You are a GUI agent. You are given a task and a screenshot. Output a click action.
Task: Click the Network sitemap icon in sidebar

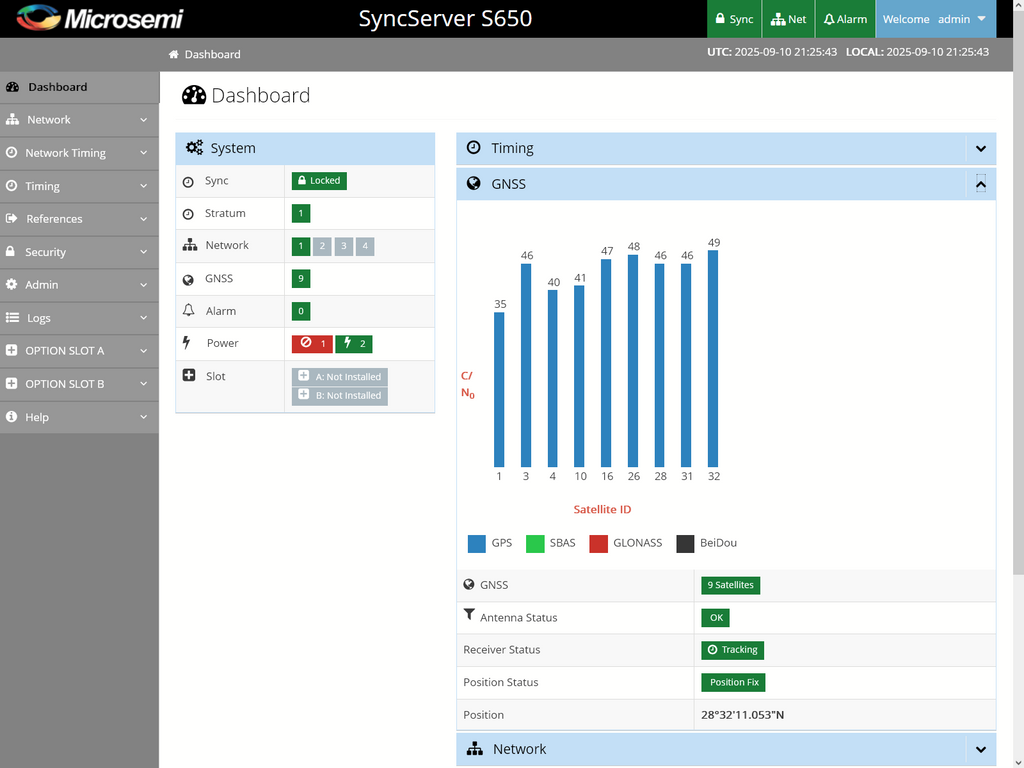point(12,120)
